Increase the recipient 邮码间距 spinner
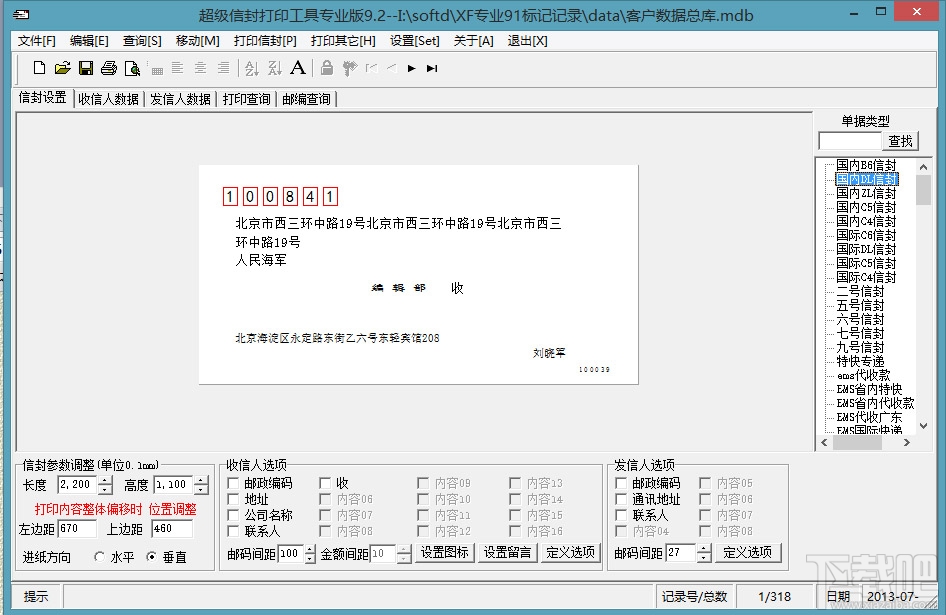Viewport: 946px width, 615px height. pos(310,549)
